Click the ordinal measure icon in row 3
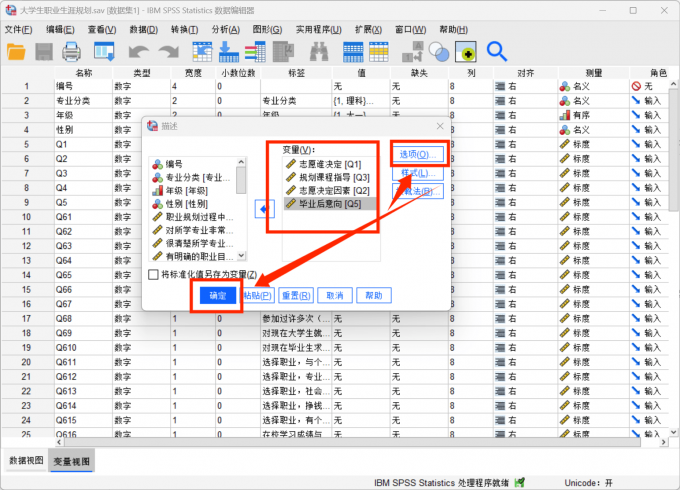This screenshot has width=680, height=490. [565, 115]
